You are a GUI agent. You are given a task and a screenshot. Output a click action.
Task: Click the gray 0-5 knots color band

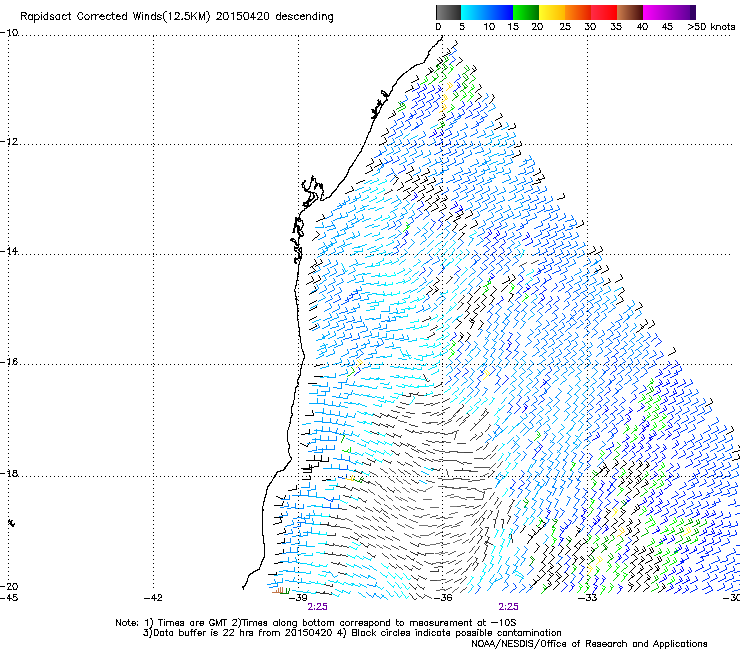point(448,12)
